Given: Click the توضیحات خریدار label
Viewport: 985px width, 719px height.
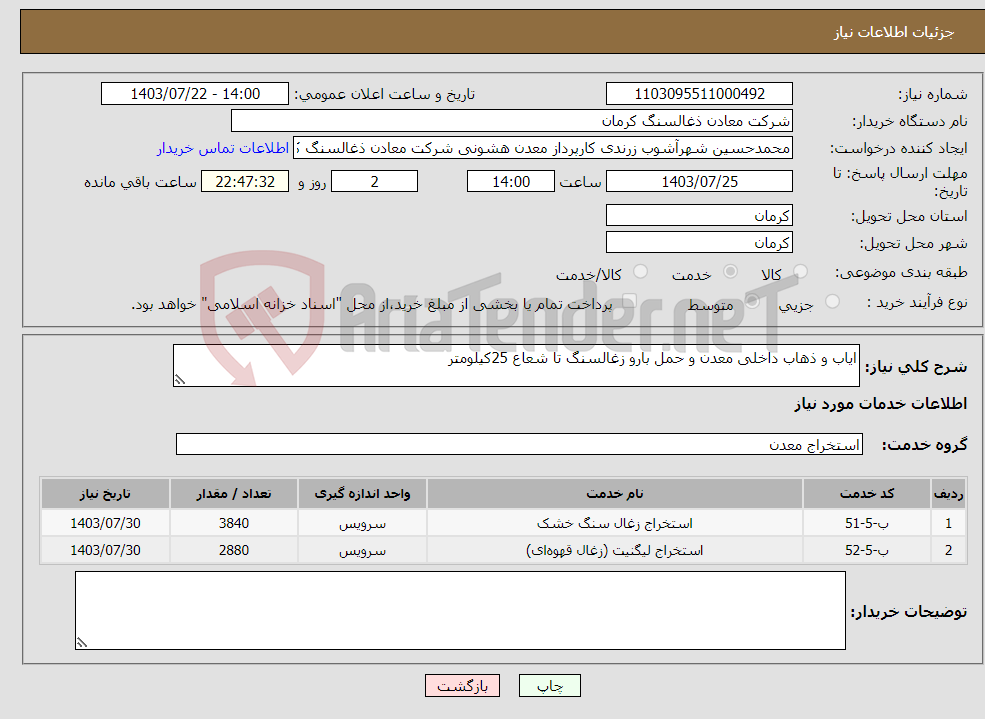Looking at the screenshot, I should [x=908, y=612].
